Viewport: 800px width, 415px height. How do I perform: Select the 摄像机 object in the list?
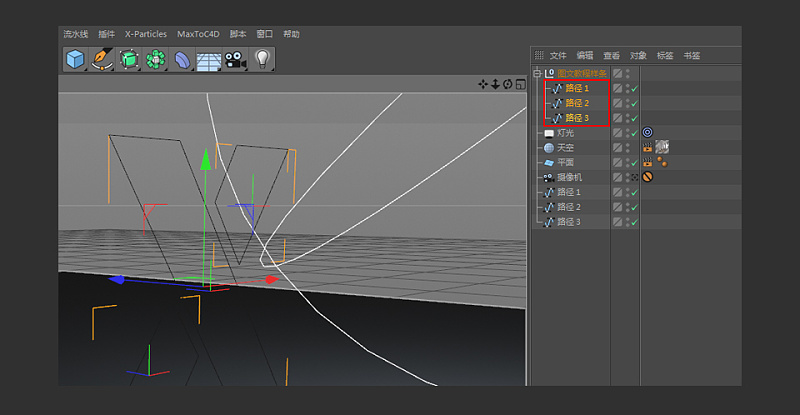tap(570, 177)
